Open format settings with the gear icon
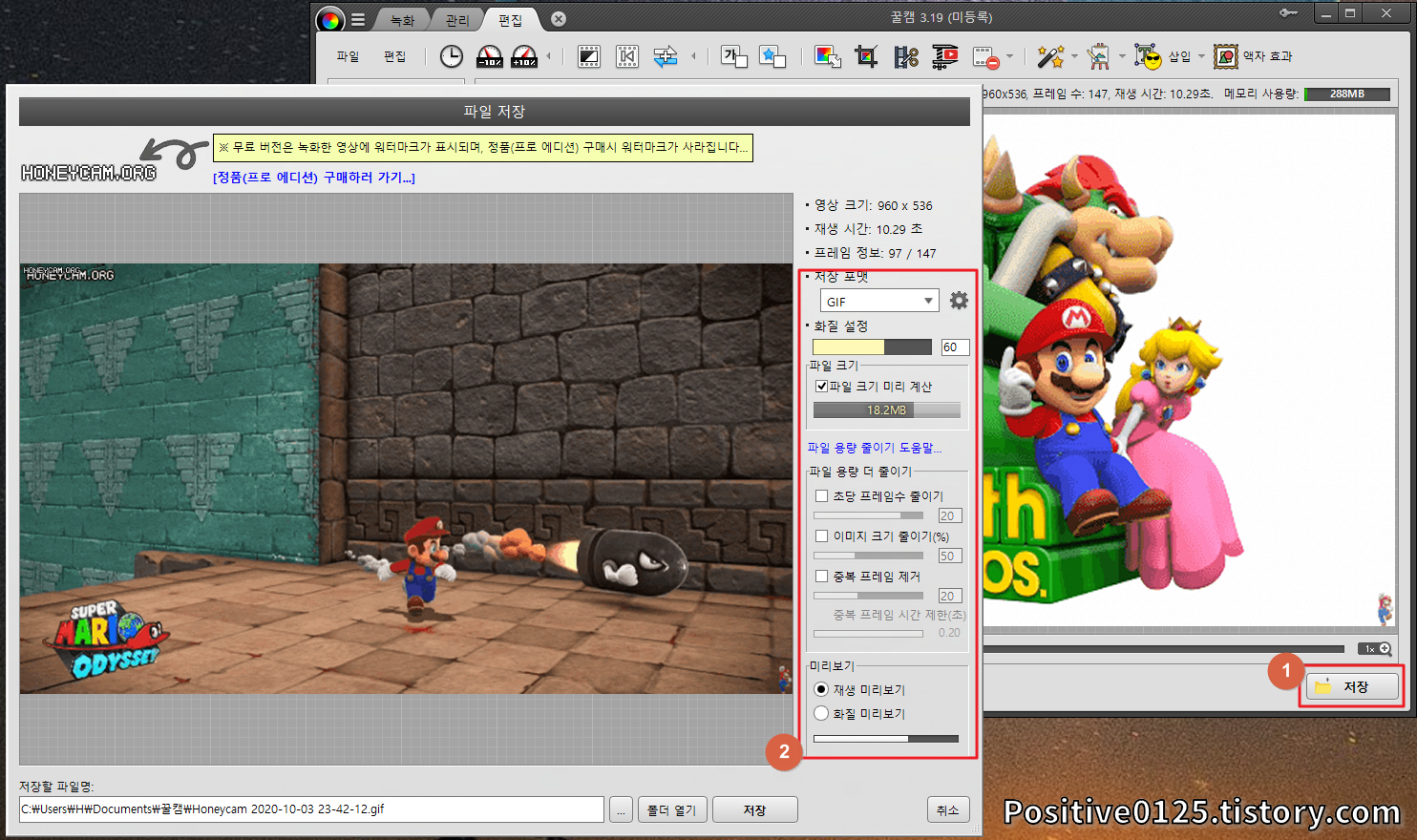Viewport: 1417px width, 840px height. [x=960, y=301]
